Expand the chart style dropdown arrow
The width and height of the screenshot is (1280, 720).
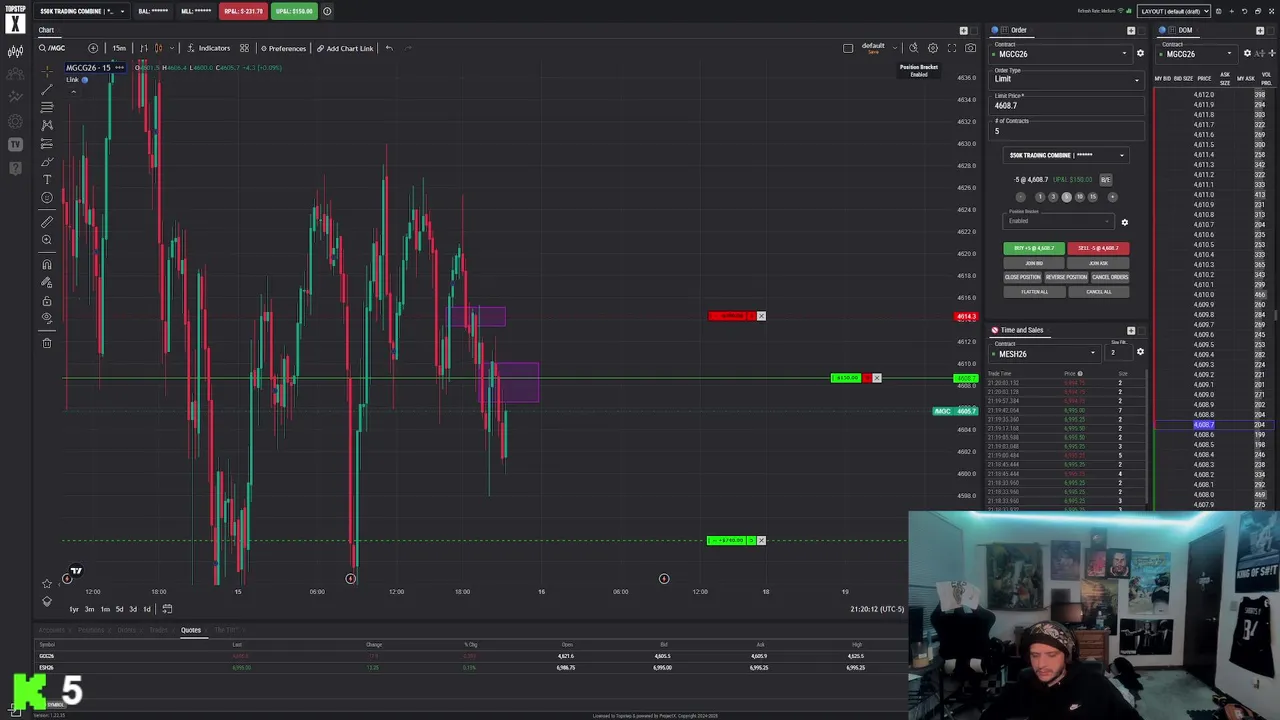pos(170,48)
